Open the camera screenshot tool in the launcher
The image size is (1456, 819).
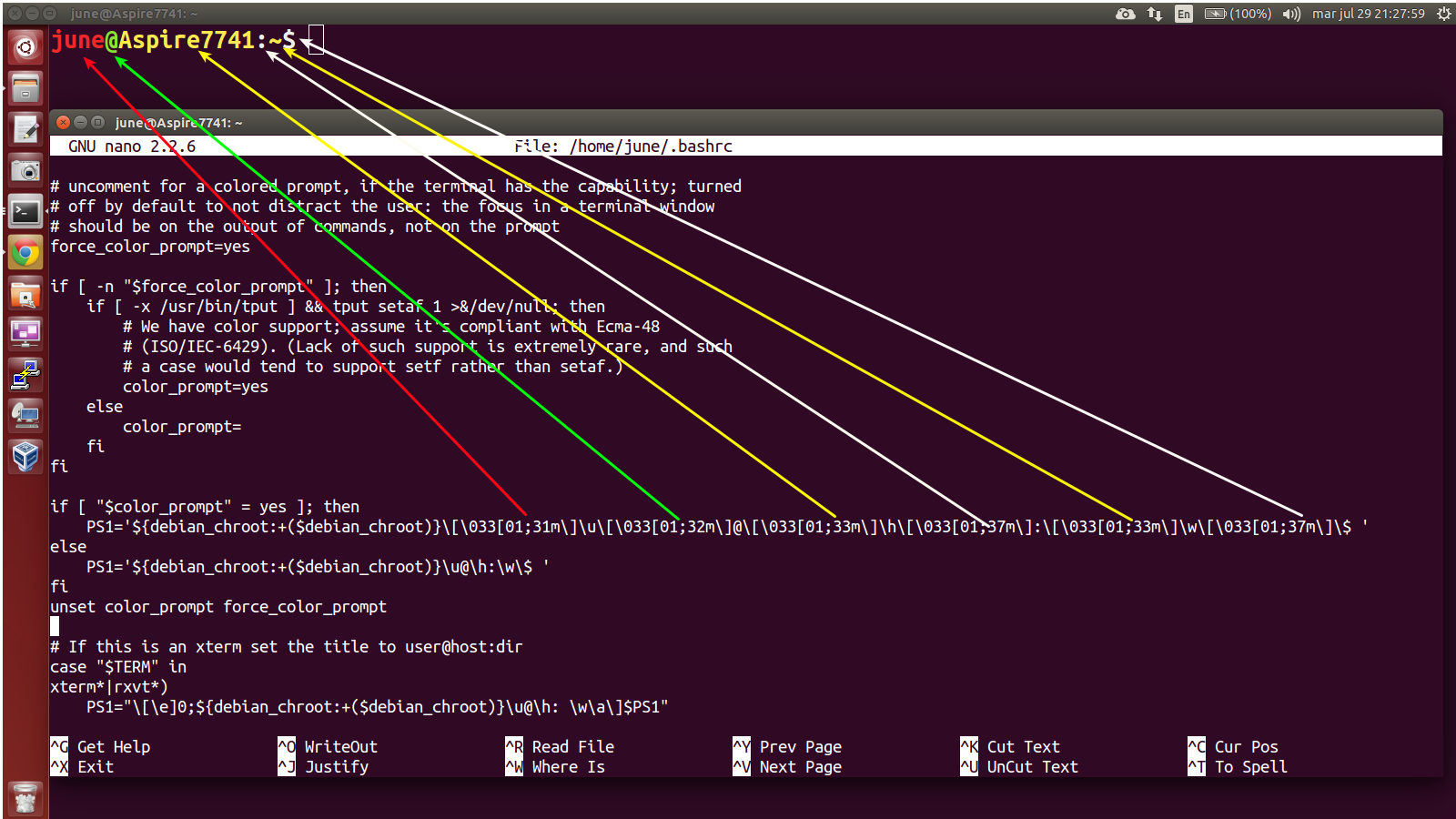[25, 169]
